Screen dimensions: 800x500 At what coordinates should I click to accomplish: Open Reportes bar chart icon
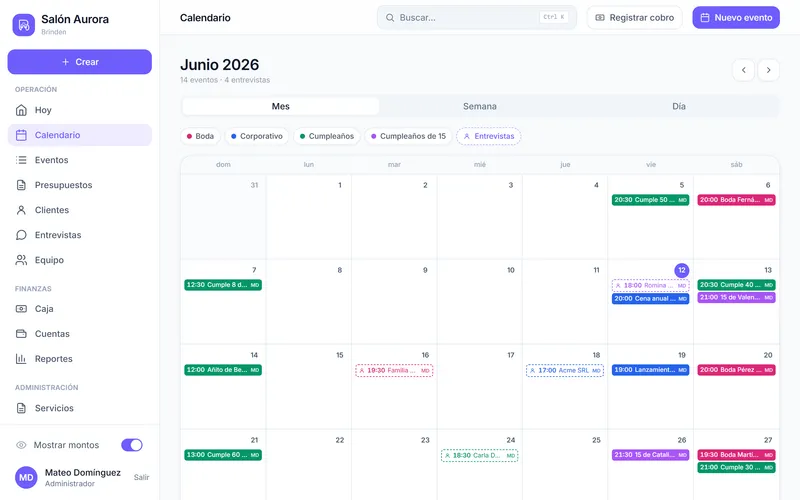(21, 359)
